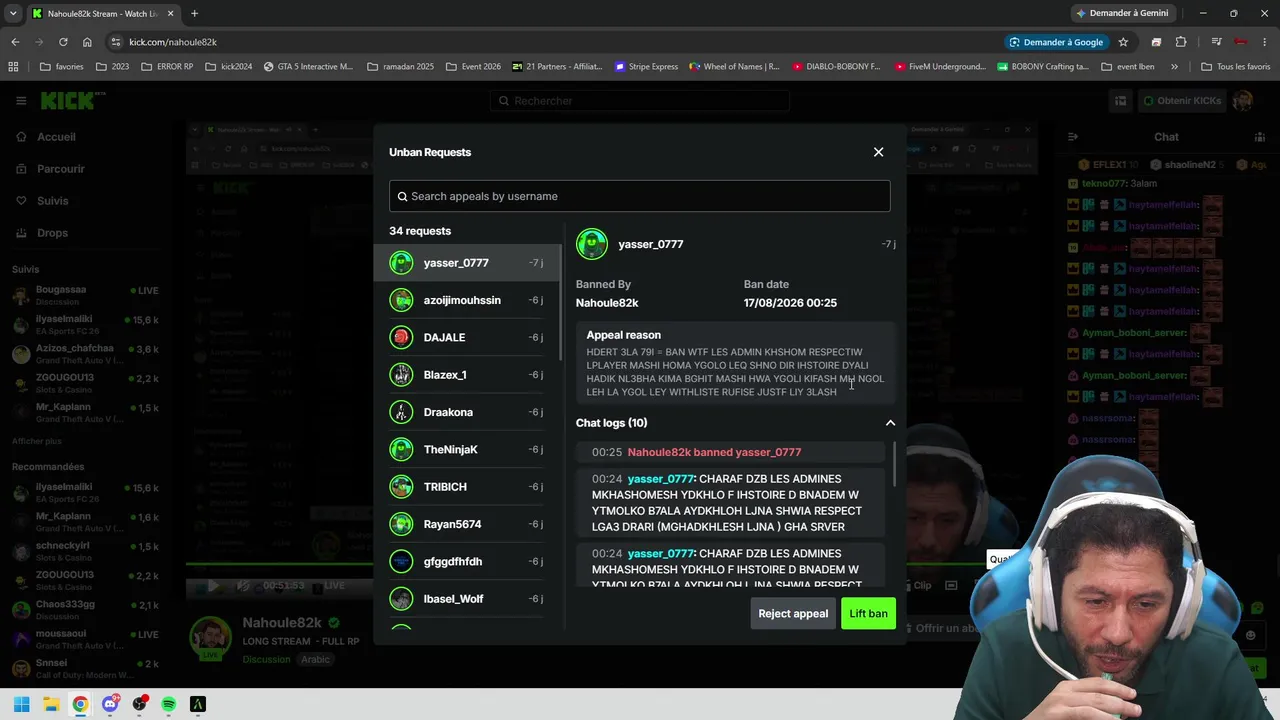Click the Obtenir KICKs button
Viewport: 1280px width, 720px height.
coord(1181,101)
